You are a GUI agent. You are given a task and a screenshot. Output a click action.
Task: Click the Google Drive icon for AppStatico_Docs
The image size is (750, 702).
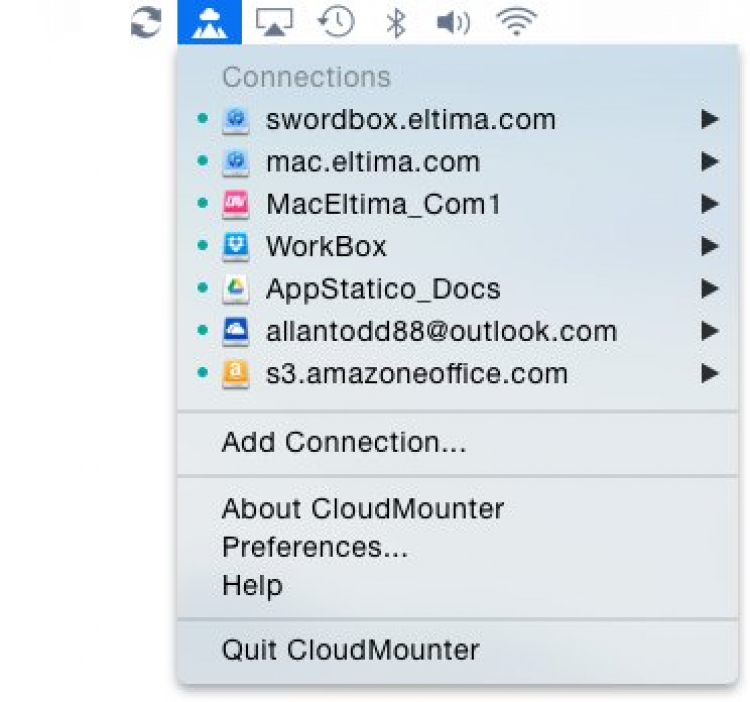(236, 289)
